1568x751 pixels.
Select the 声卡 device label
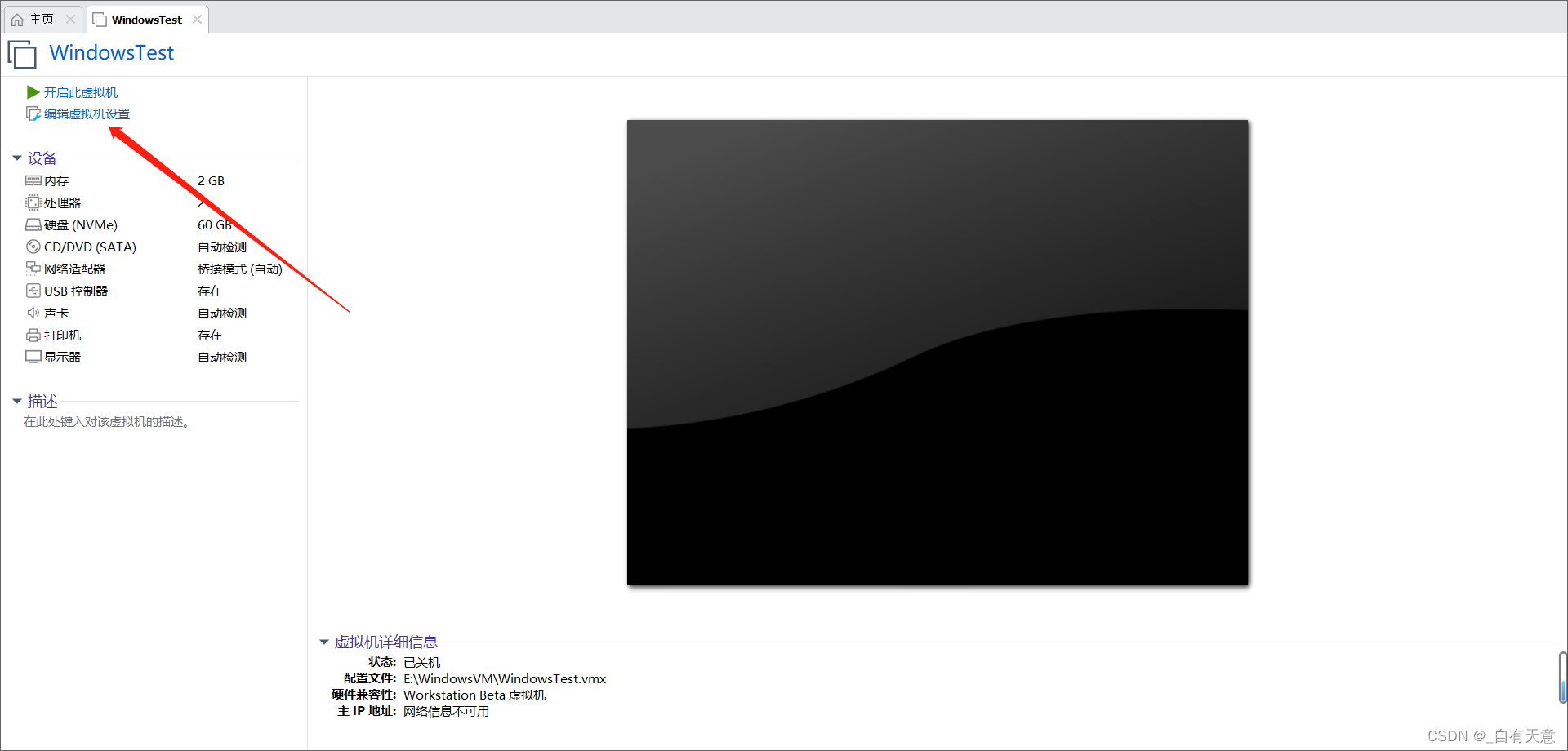coord(56,313)
